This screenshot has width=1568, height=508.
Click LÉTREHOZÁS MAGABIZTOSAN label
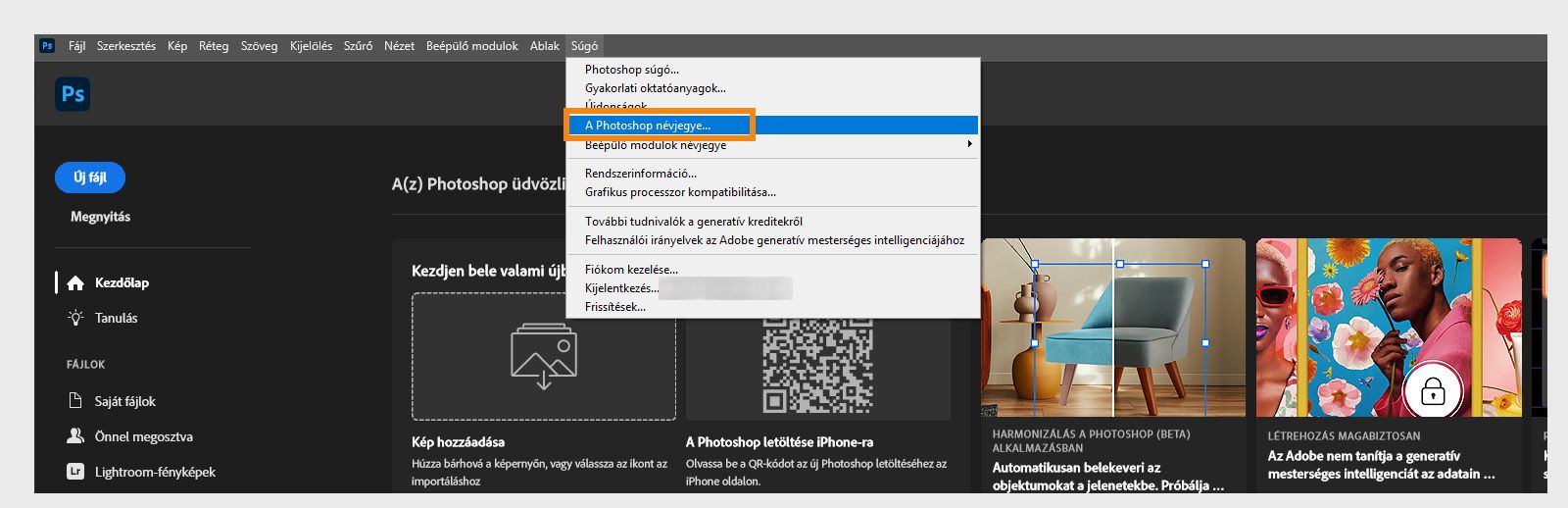point(1344,436)
